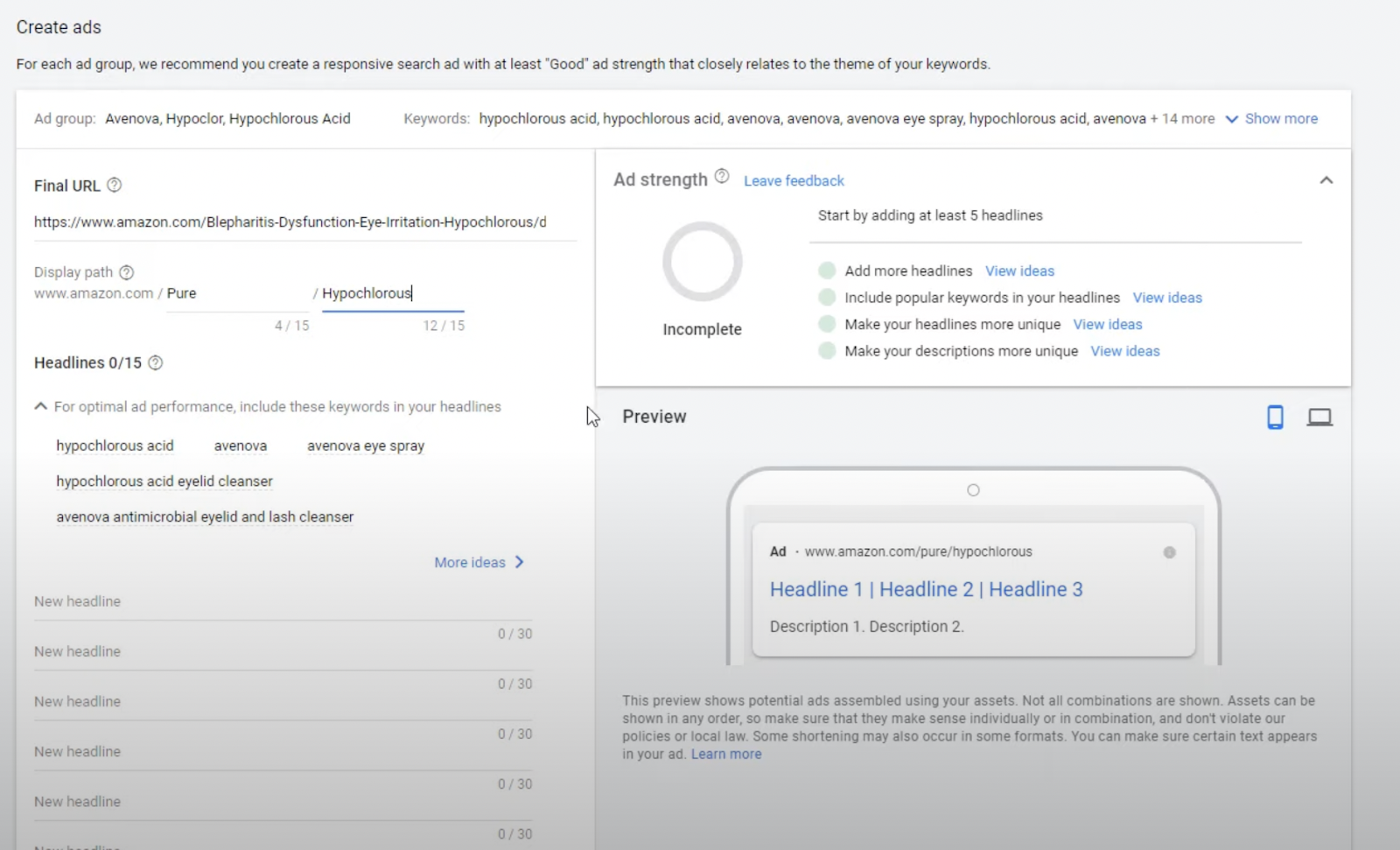The height and width of the screenshot is (850, 1400).
Task: Click the Ad strength help icon
Action: [x=722, y=176]
